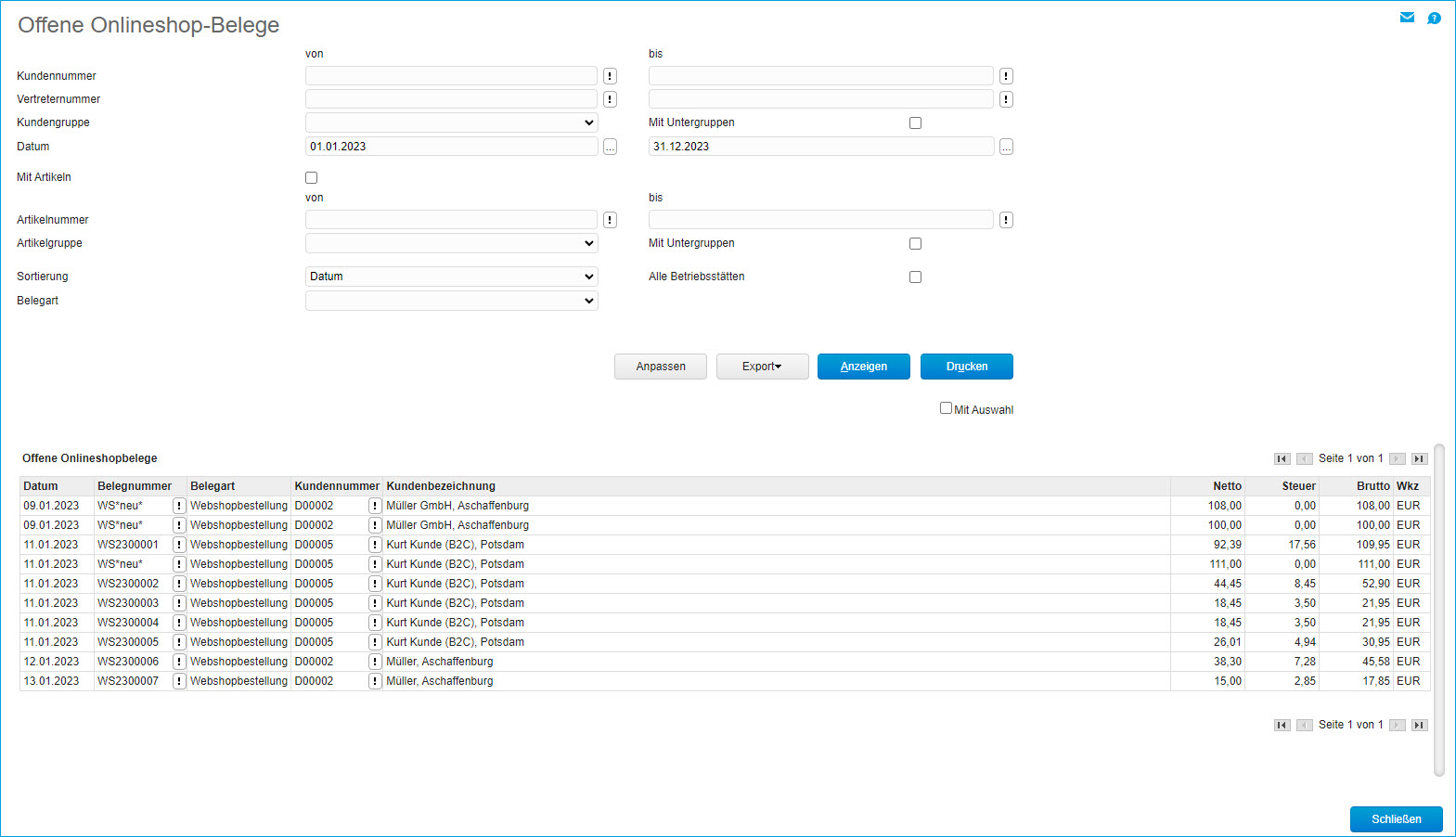Toggle the Alle Betriebsstätten checkbox
The height and width of the screenshot is (837, 1456).
[x=915, y=277]
